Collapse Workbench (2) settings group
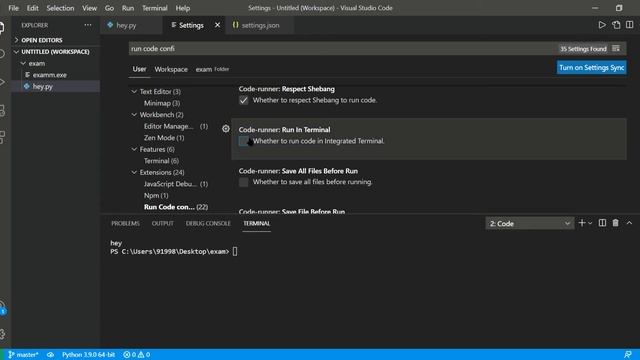The width and height of the screenshot is (640, 360). [x=134, y=115]
